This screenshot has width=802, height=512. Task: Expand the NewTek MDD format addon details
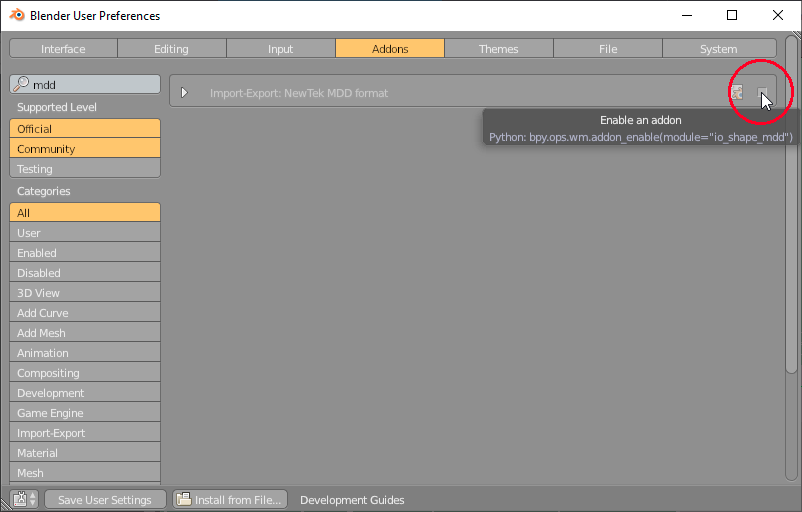pos(184,93)
